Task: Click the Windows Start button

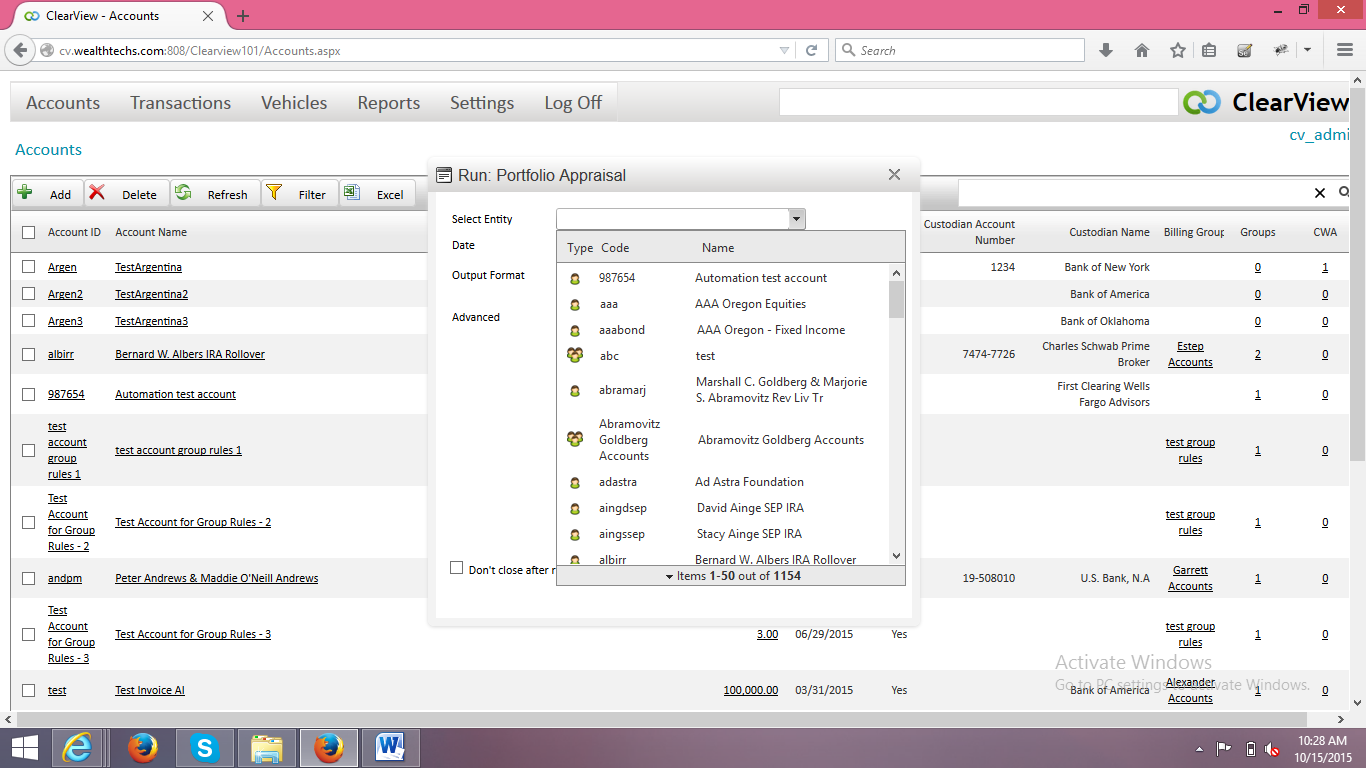Action: click(x=25, y=747)
